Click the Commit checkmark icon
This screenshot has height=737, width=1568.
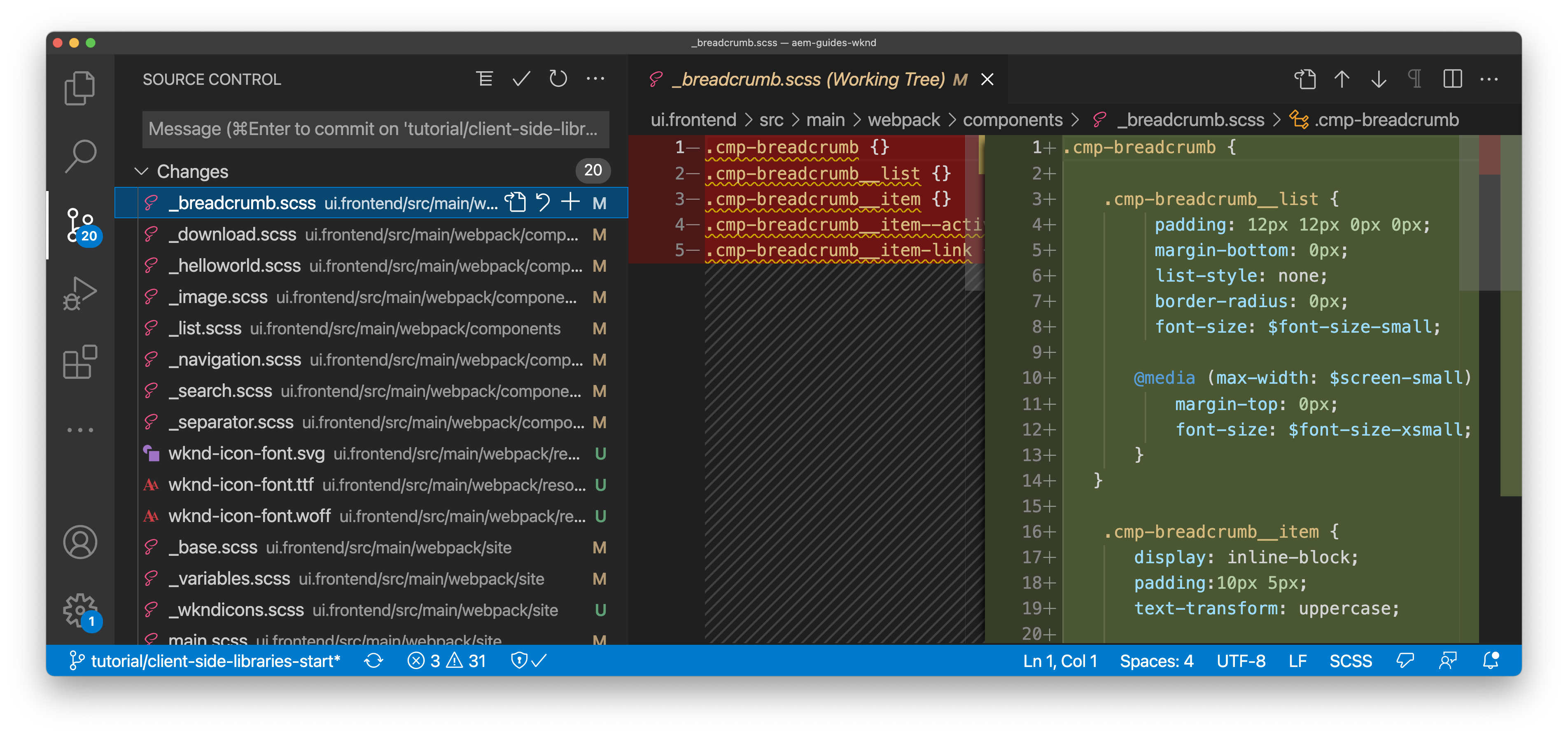521,79
